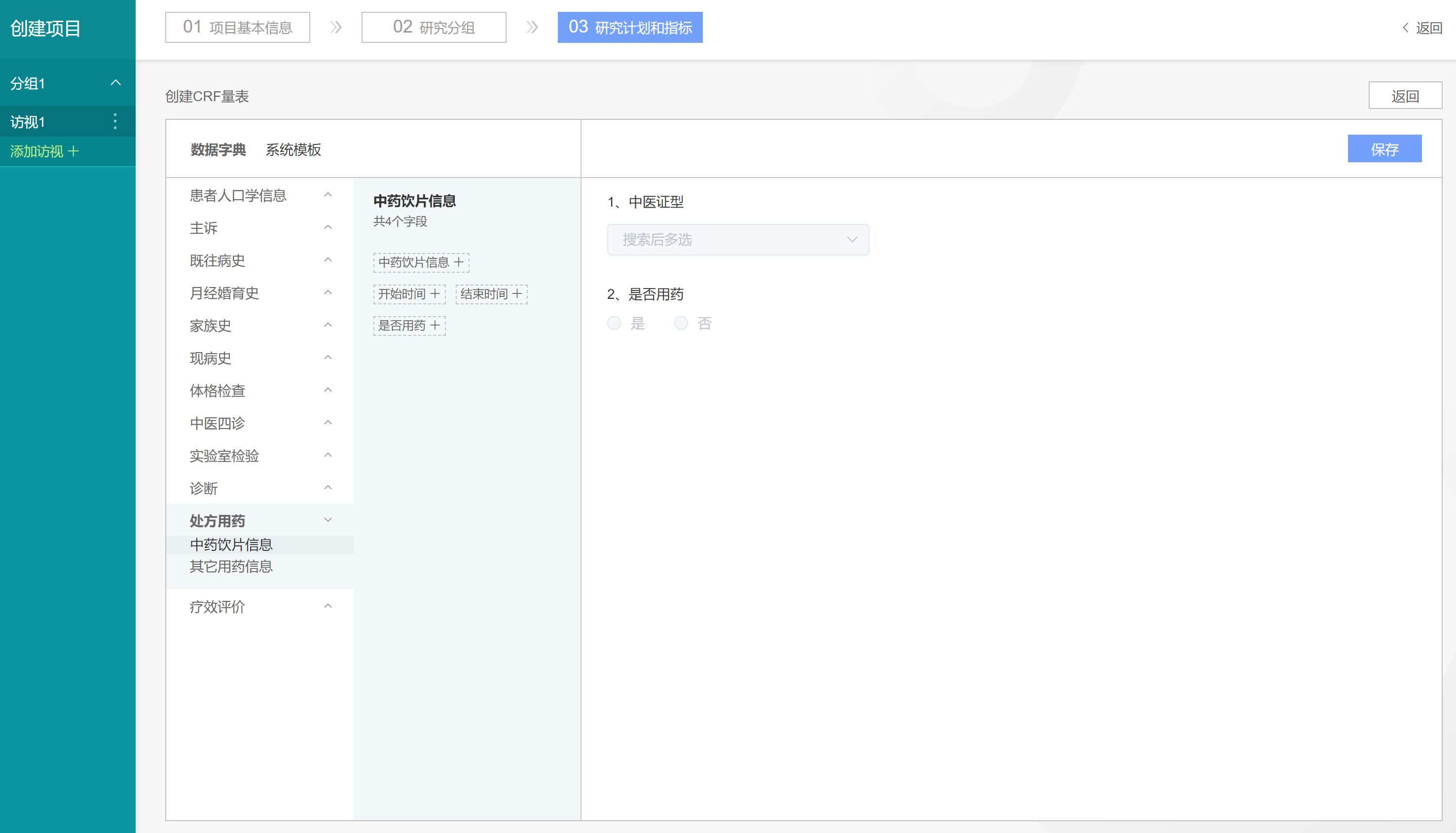Click the plus icon next to 添加访视

(73, 151)
